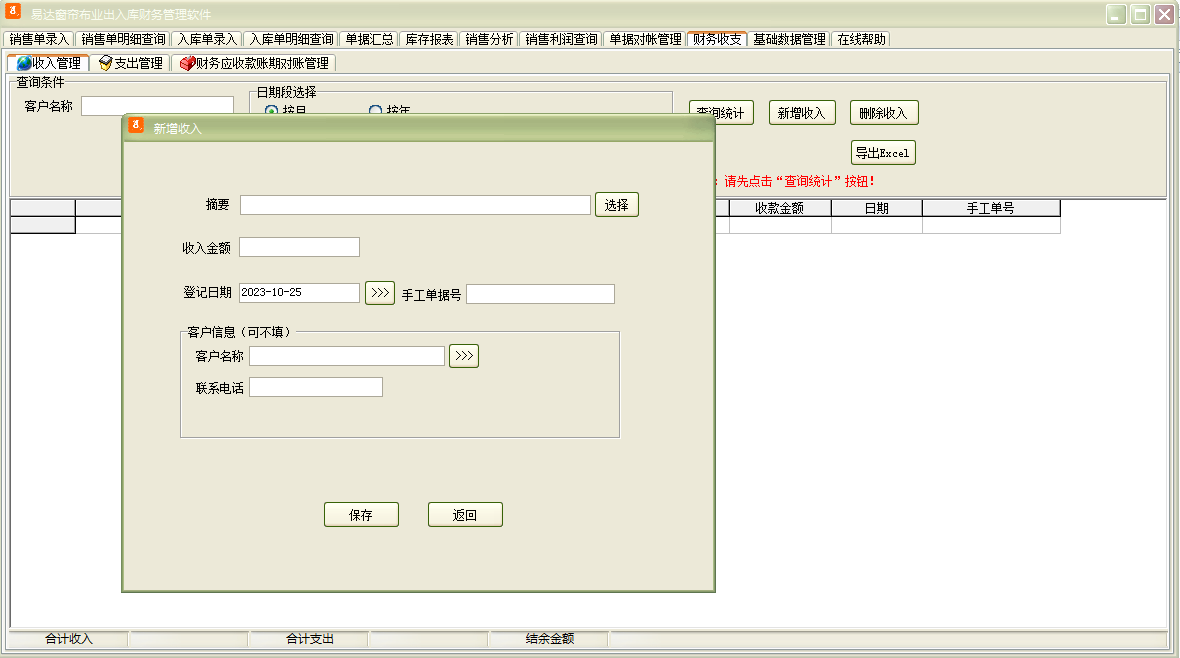1180x658 pixels.
Task: Open the 收入管理 tab with globe icon
Action: 49,63
